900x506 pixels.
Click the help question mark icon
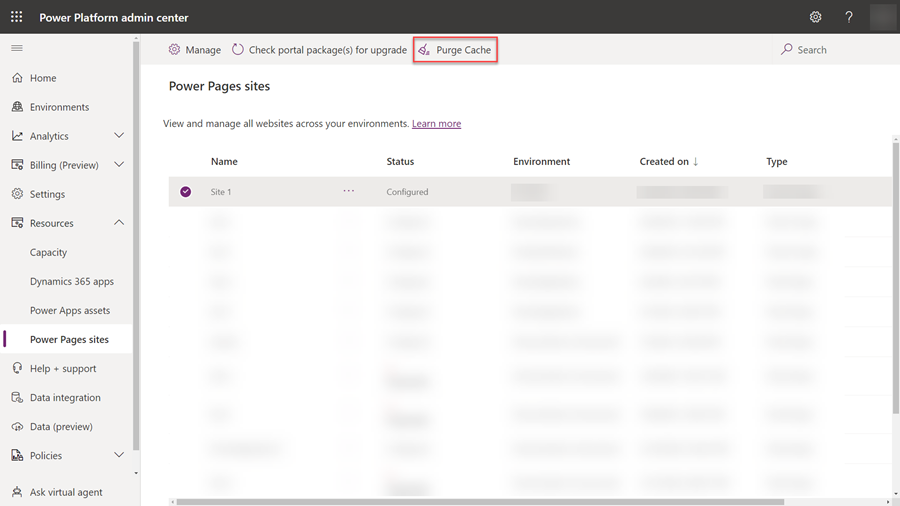[x=849, y=17]
